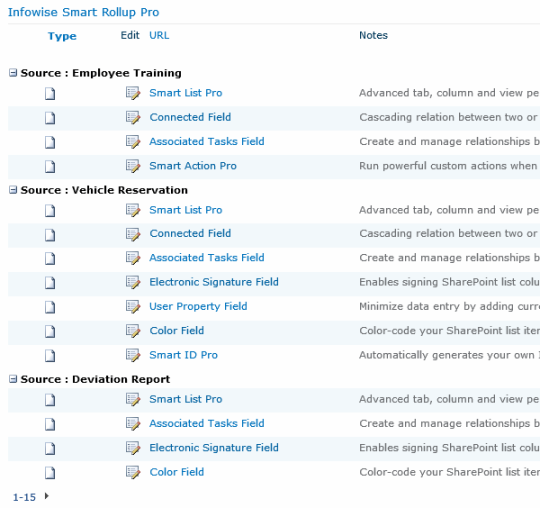
Task: Click document type icon in User Property Field row
Action: tap(50, 307)
